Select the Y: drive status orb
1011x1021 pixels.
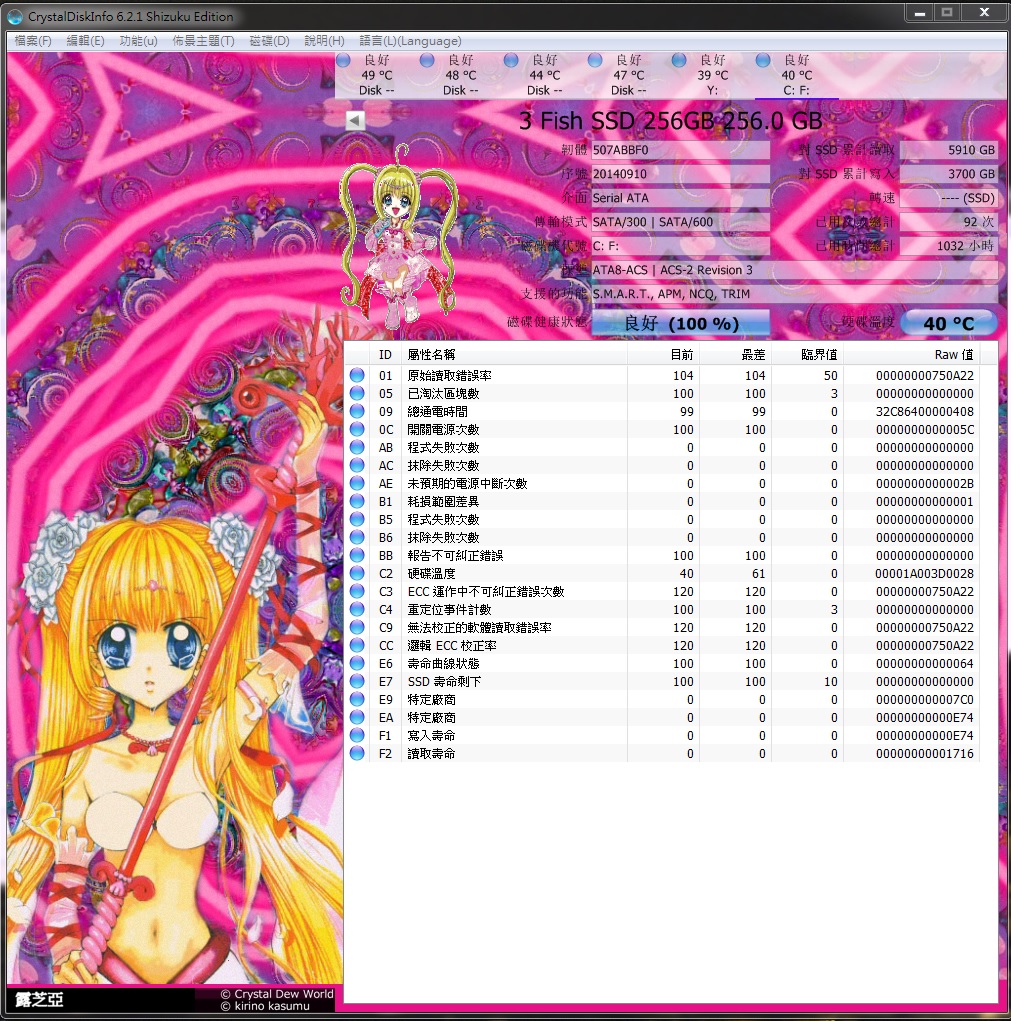pos(679,61)
